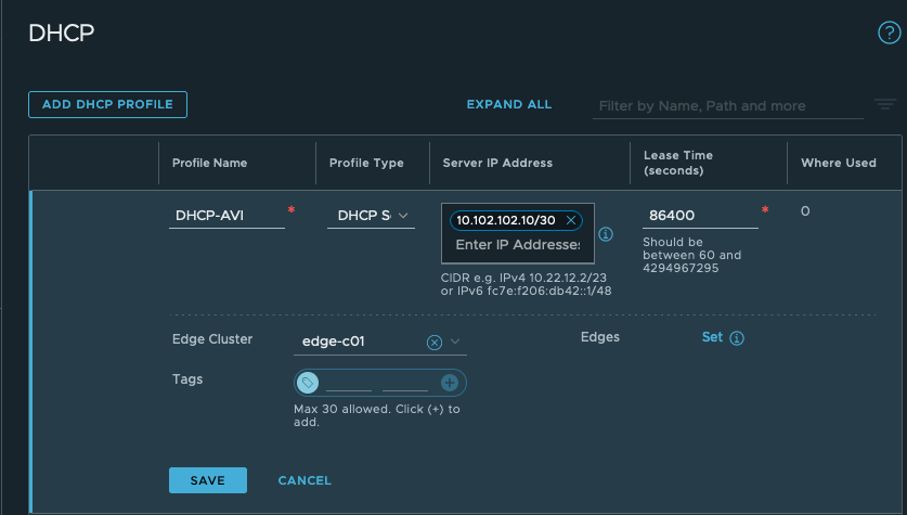Click the Profile Name column header
Viewport: 908px width, 516px height.
(x=210, y=163)
